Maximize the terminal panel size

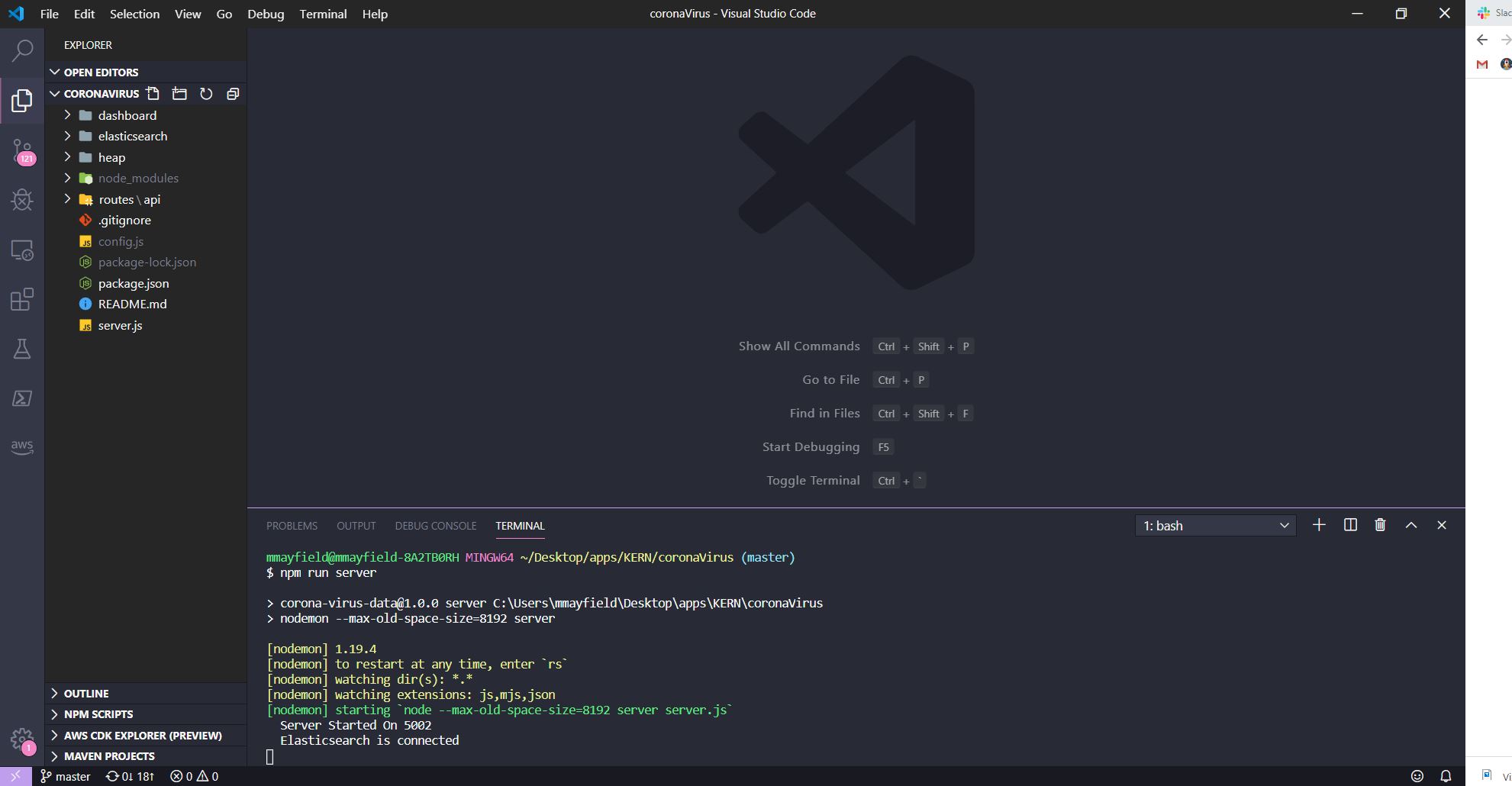pyautogui.click(x=1411, y=525)
